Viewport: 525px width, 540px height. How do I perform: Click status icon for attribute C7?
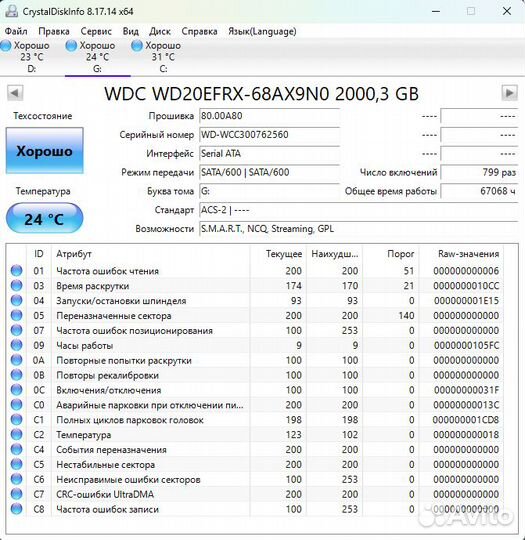(16, 494)
